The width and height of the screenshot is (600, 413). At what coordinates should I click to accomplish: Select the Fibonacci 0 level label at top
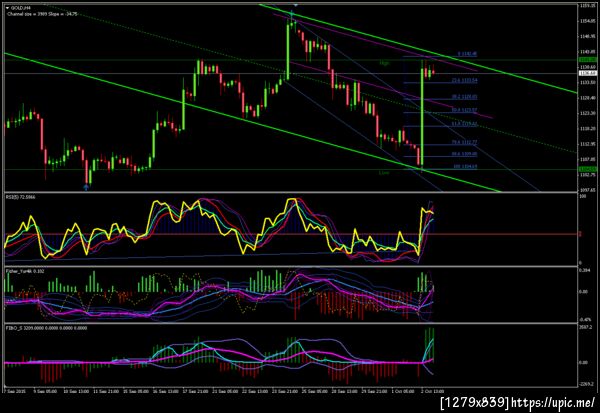(467, 54)
